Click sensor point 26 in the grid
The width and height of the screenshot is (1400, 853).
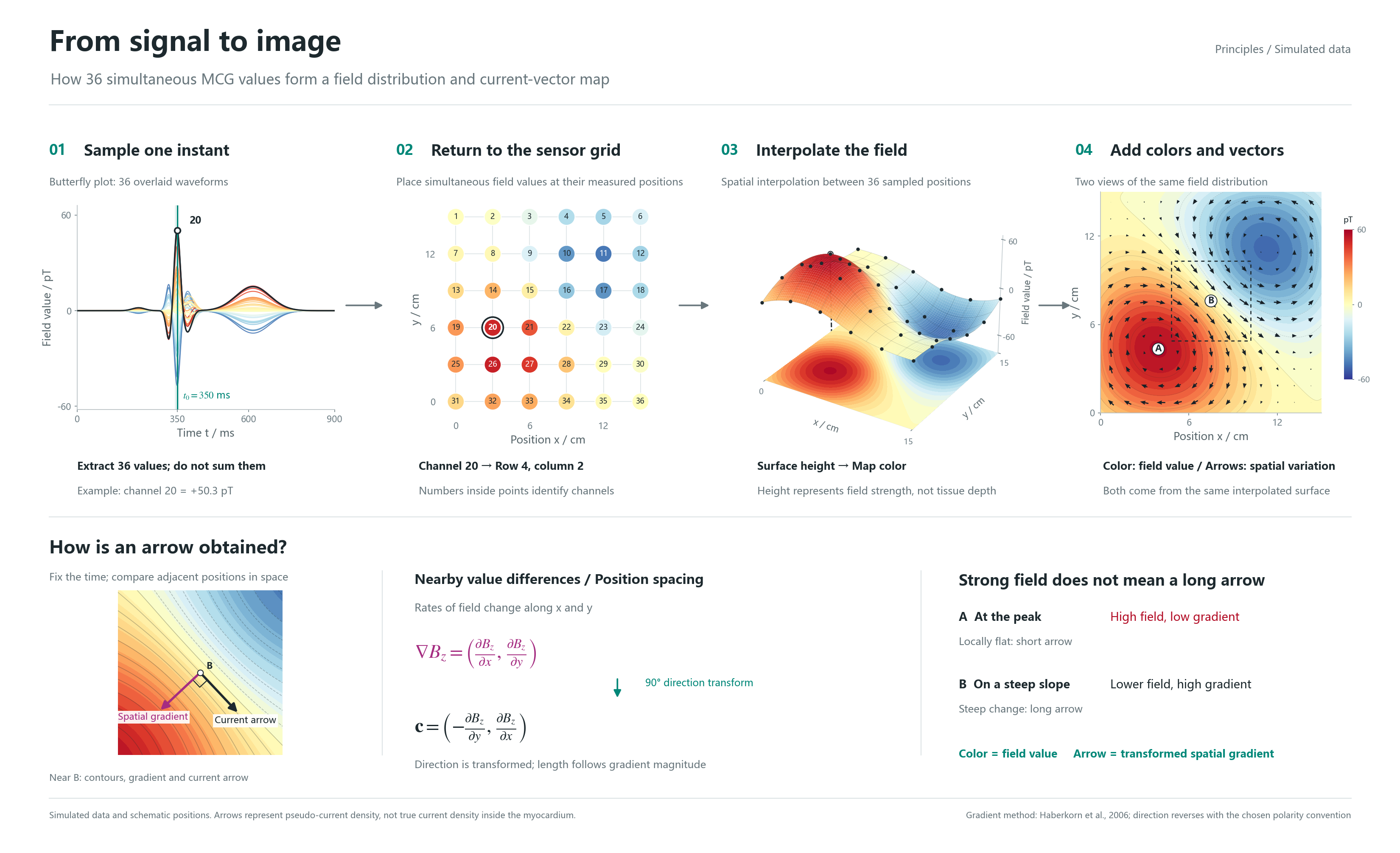(x=492, y=364)
